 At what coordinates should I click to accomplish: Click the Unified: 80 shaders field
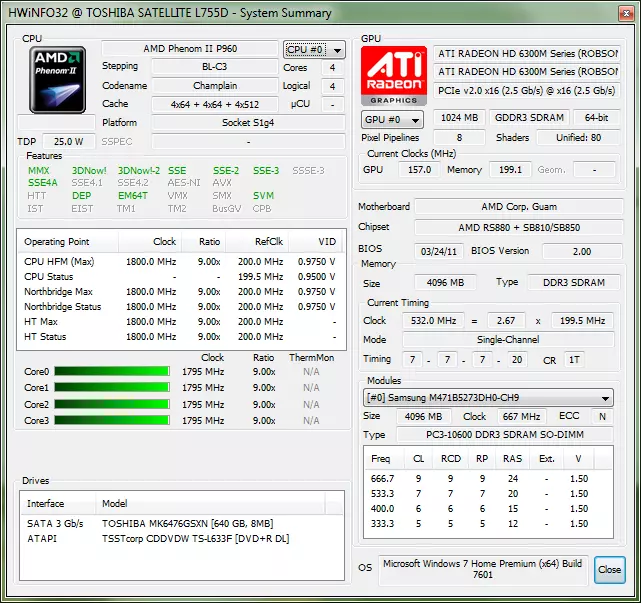[578, 137]
